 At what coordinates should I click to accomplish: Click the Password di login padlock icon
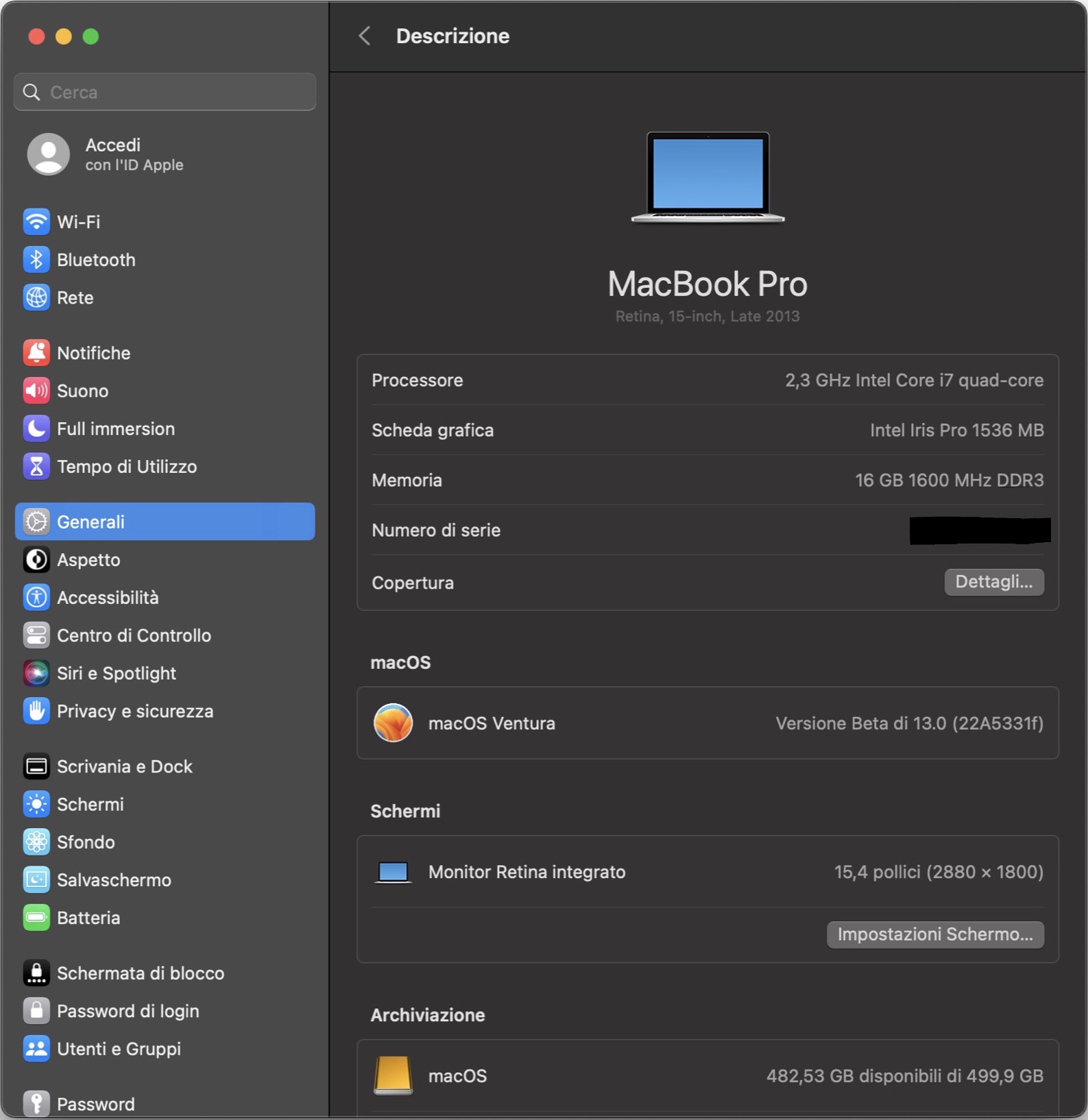36,1011
